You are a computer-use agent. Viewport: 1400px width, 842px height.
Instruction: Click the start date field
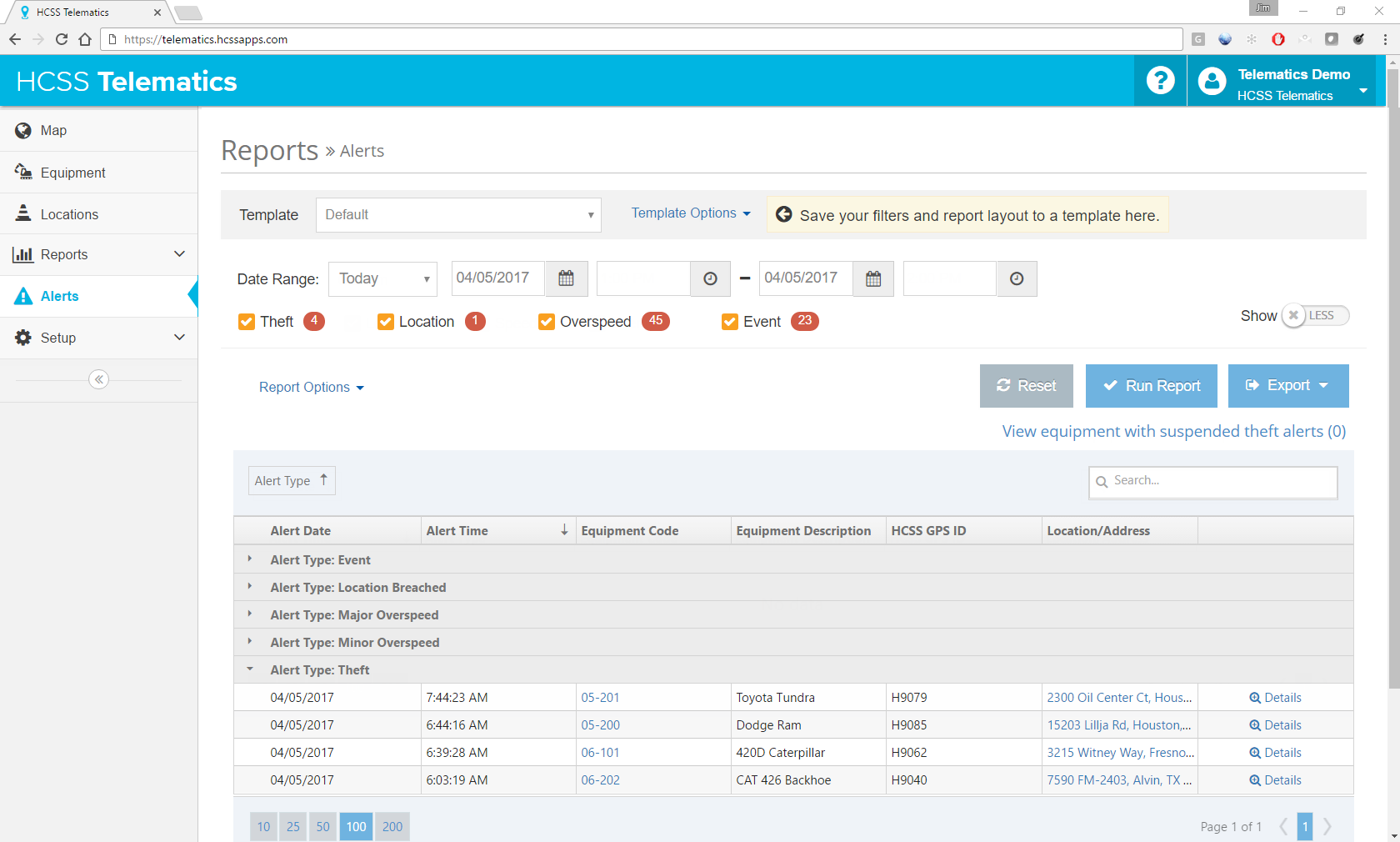coord(498,278)
